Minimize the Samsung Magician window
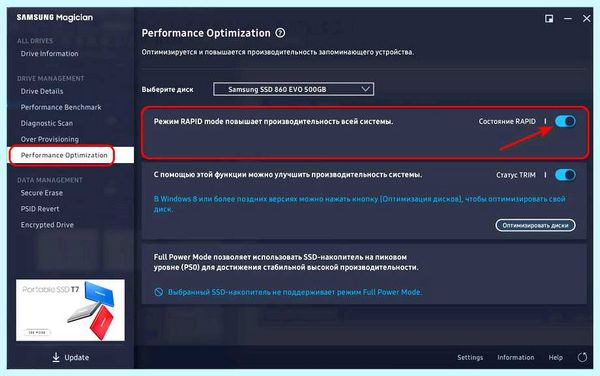The width and height of the screenshot is (600, 376). click(x=568, y=18)
